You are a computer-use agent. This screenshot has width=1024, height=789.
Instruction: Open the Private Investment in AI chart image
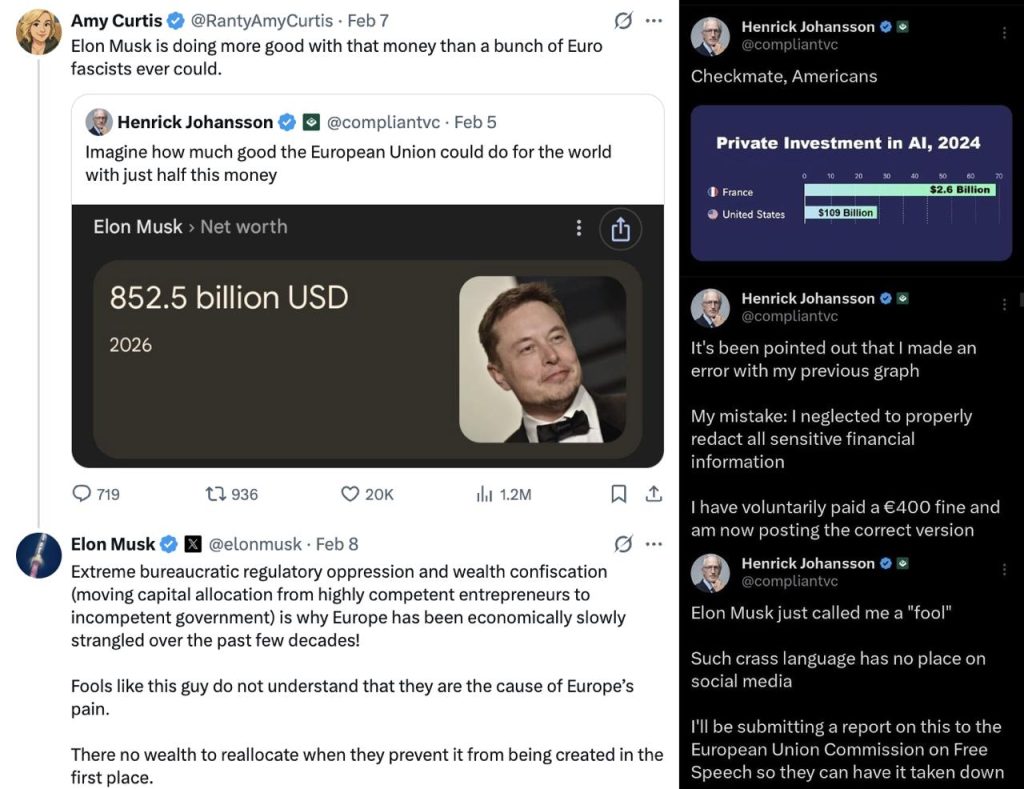(851, 183)
